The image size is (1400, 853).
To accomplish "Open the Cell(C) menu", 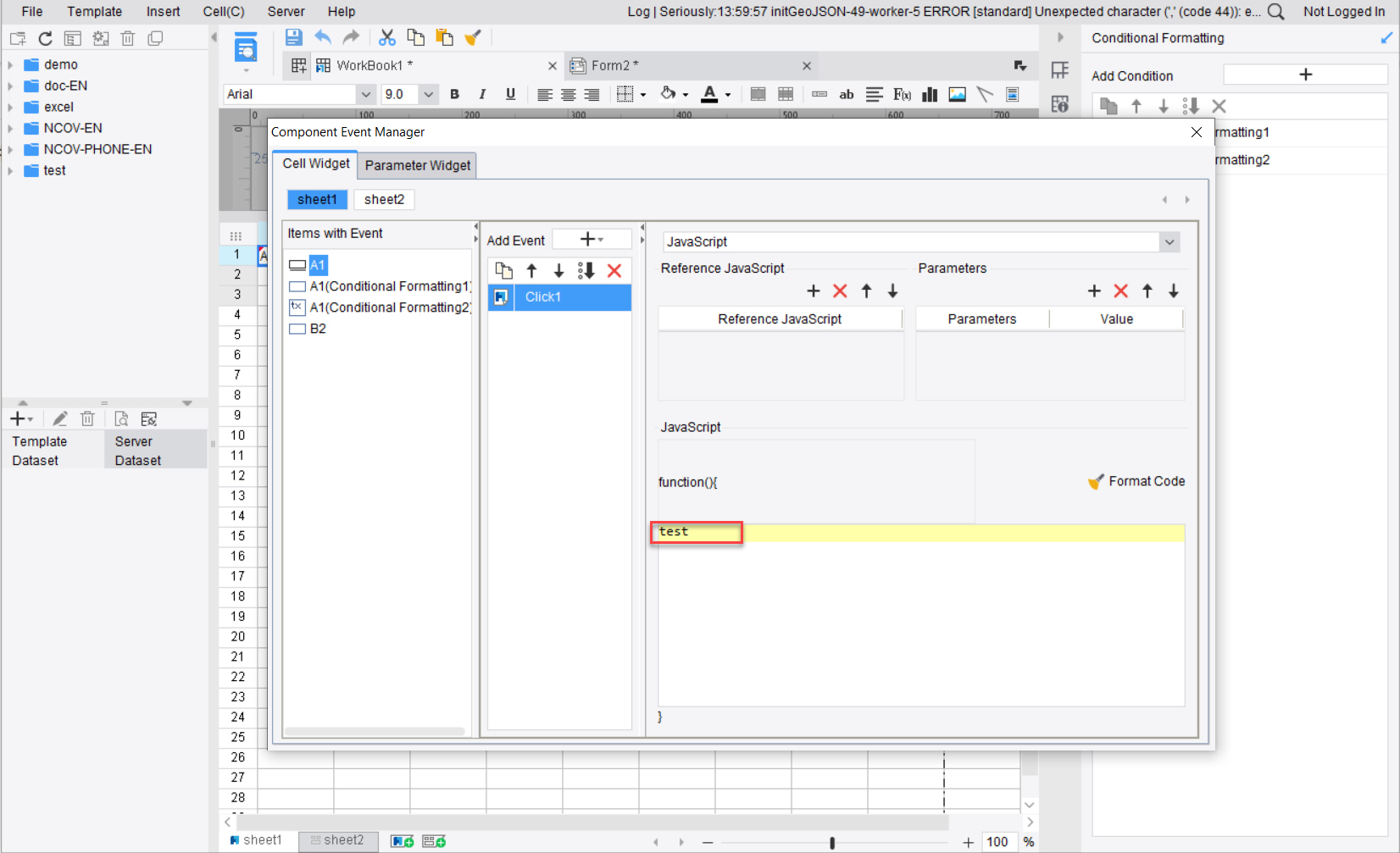I will point(224,11).
